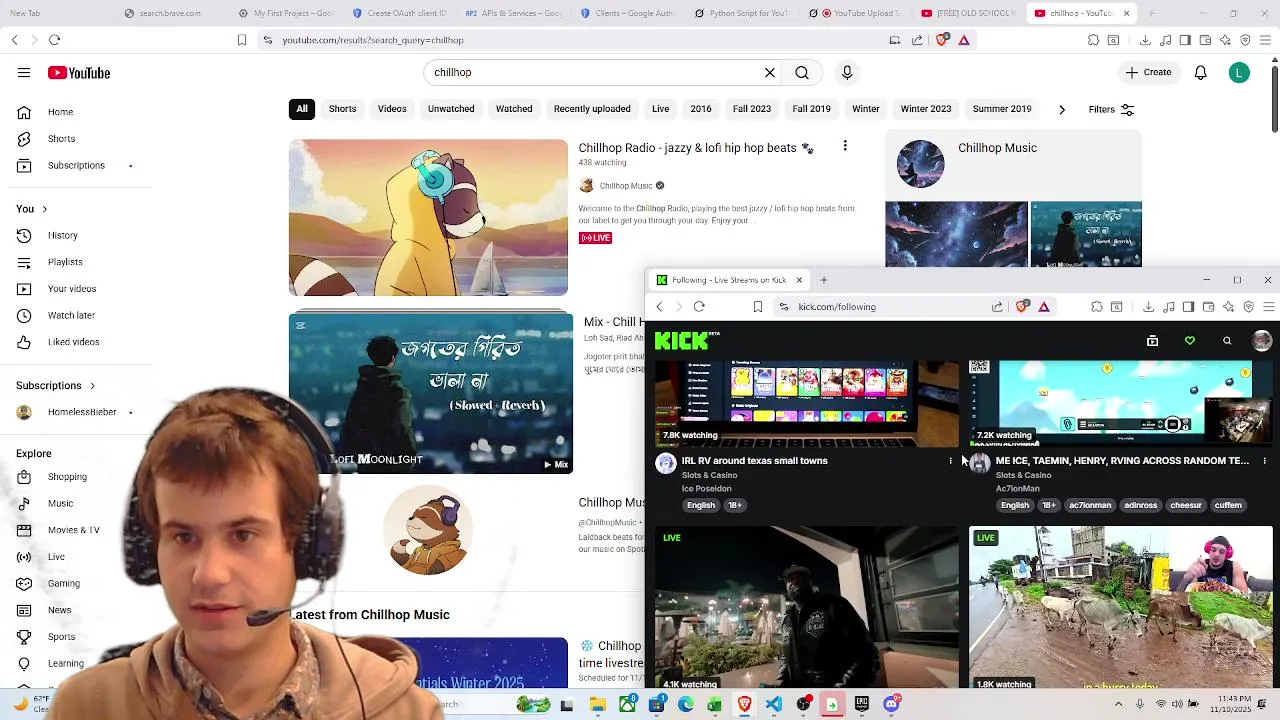1280x720 pixels.
Task: Select the All filter chip
Action: 302,109
